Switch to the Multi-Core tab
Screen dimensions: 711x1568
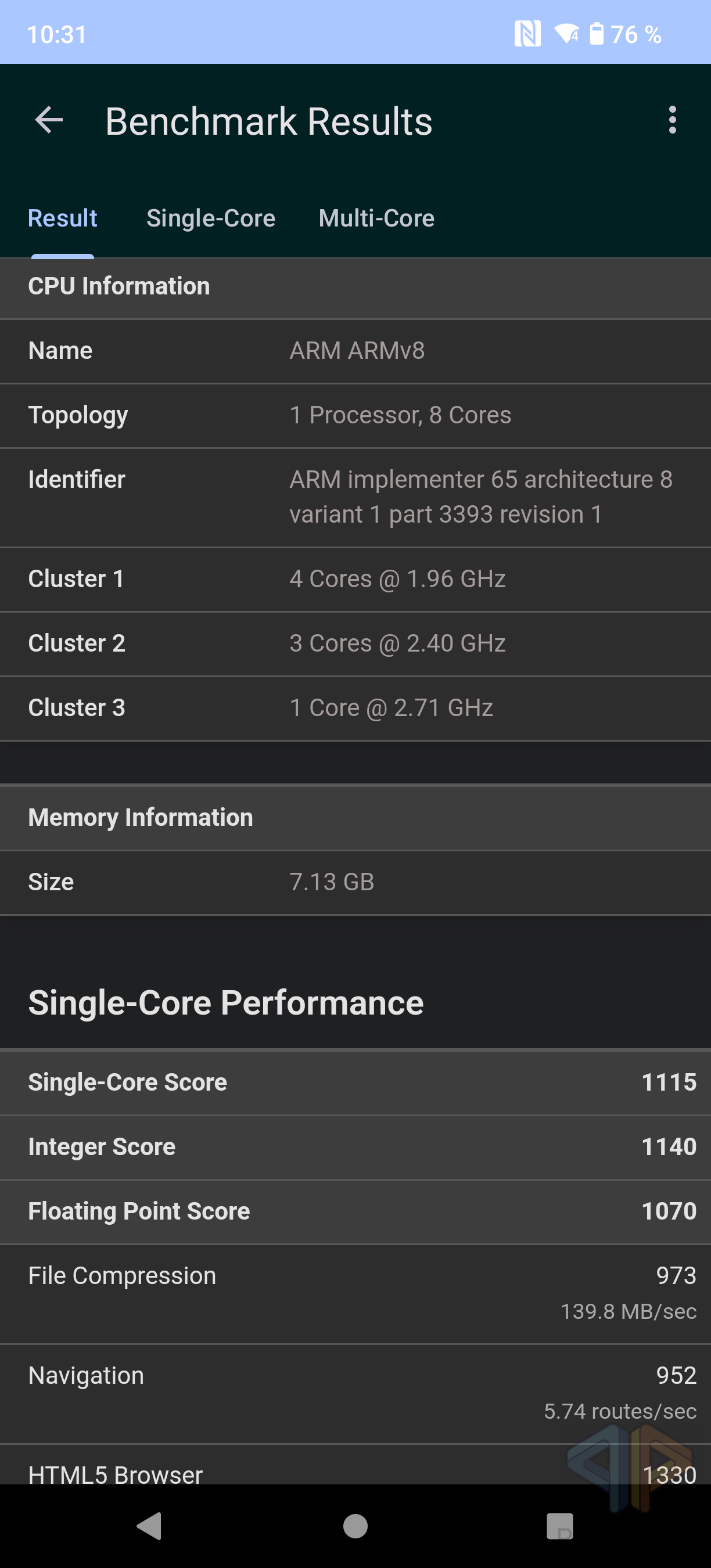click(376, 218)
